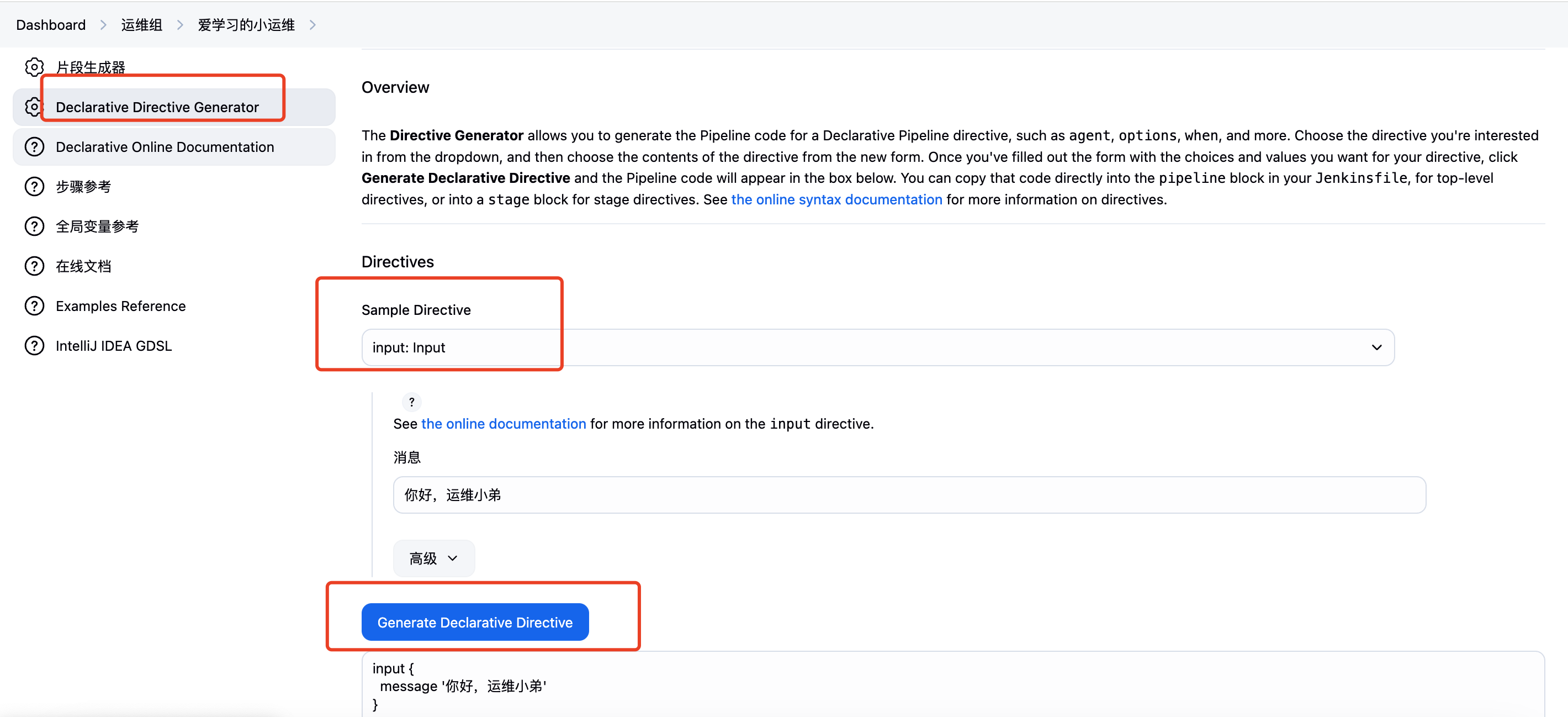The image size is (1568, 717).
Task: Click Generate Declarative Directive button
Action: pos(475,622)
